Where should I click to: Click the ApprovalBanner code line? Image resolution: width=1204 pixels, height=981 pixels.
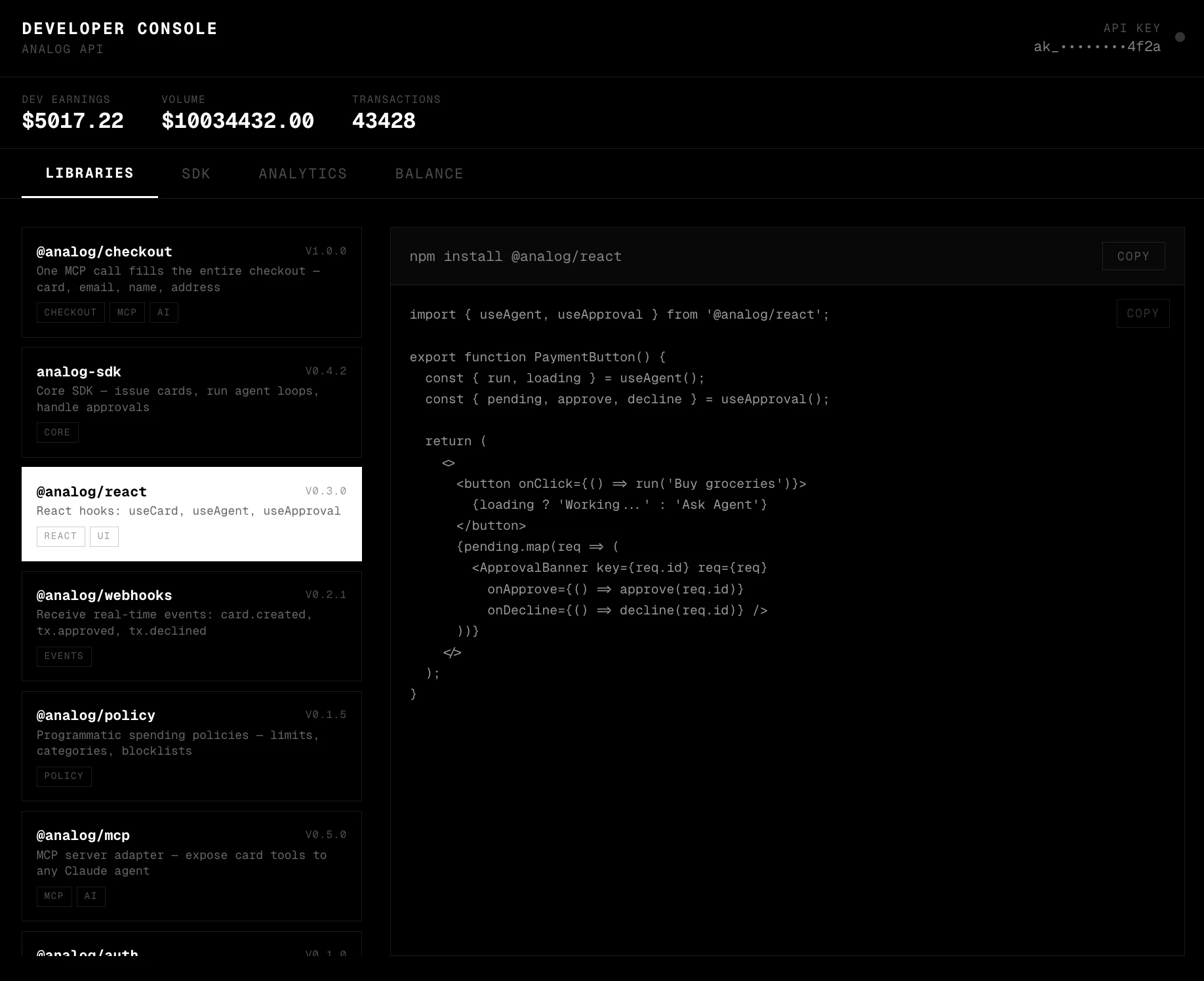[620, 568]
